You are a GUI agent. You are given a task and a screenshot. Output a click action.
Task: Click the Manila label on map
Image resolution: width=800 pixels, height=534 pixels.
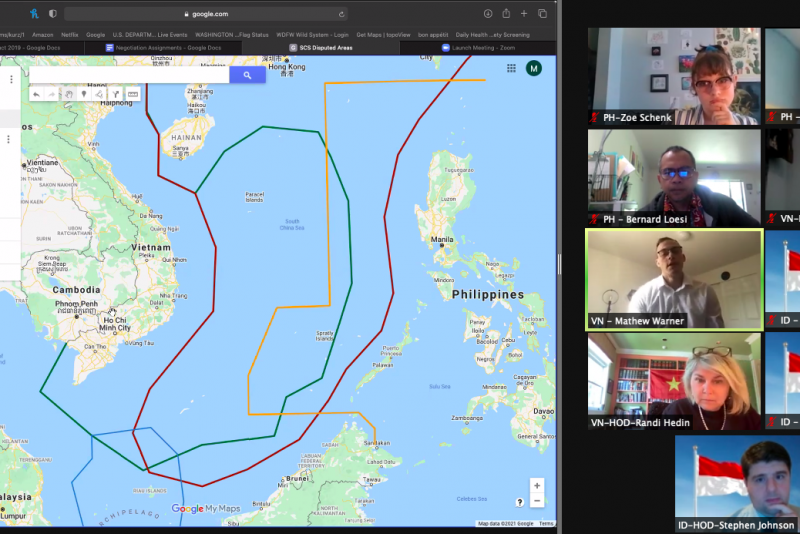click(x=442, y=239)
